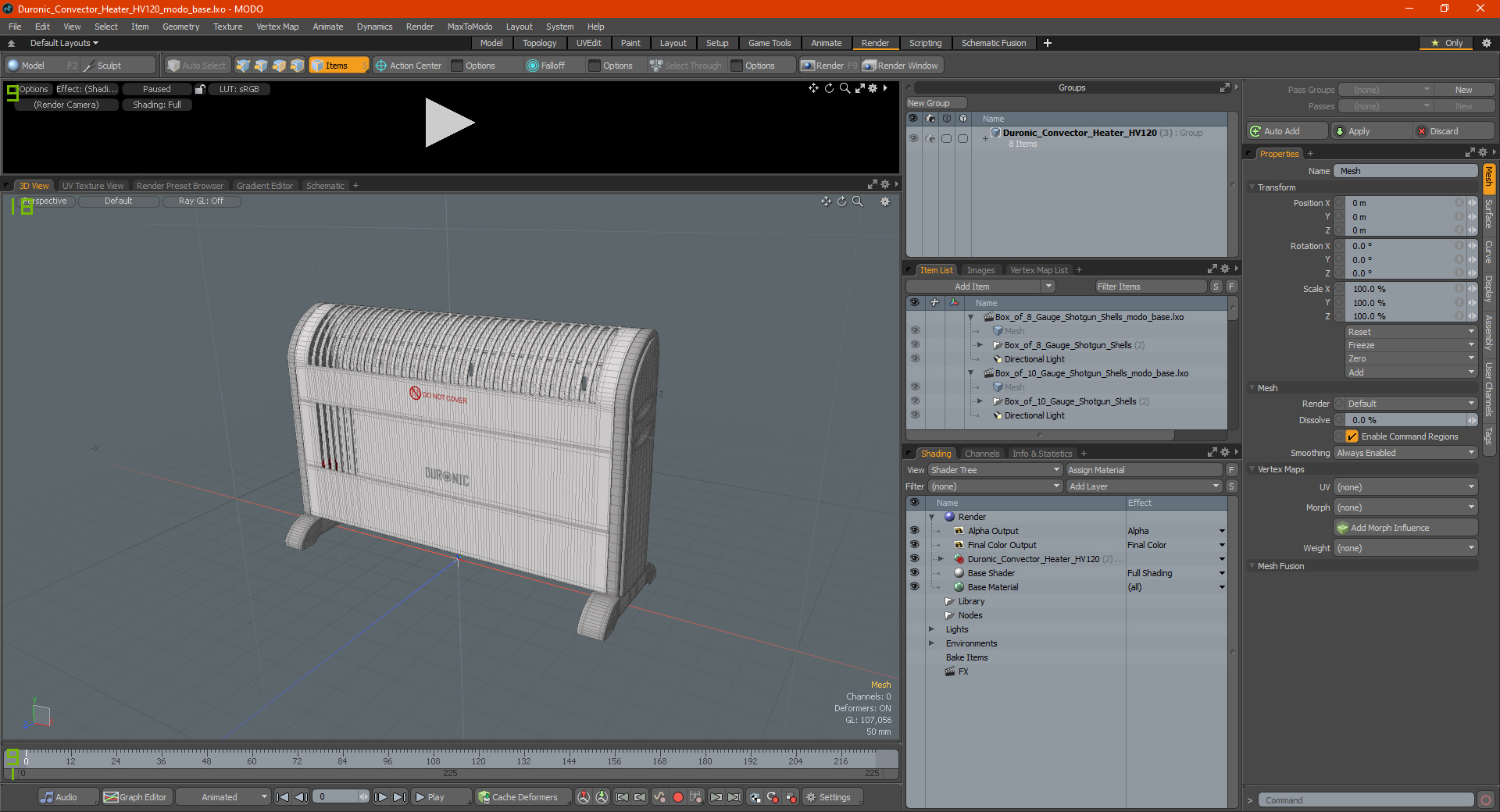Viewport: 1500px width, 812px height.
Task: Expand the Environments group in Shader Tree
Action: (931, 643)
